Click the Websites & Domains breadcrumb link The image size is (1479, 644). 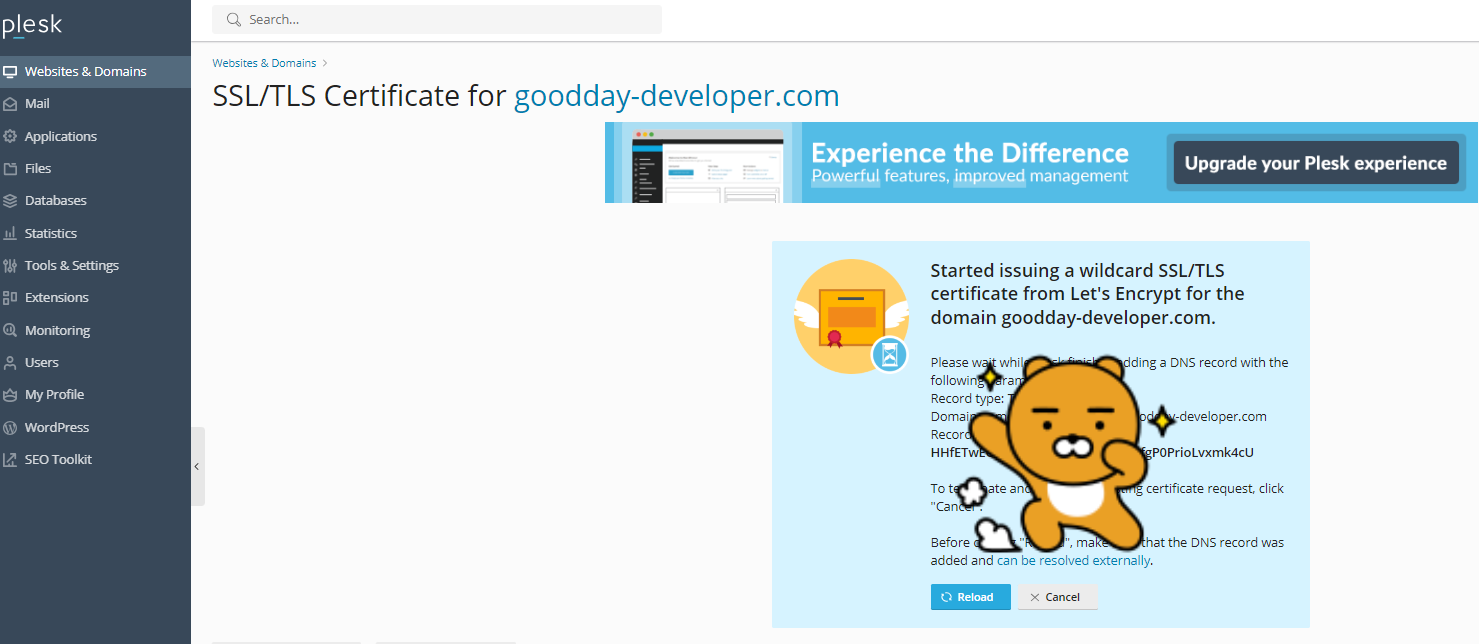click(x=264, y=63)
